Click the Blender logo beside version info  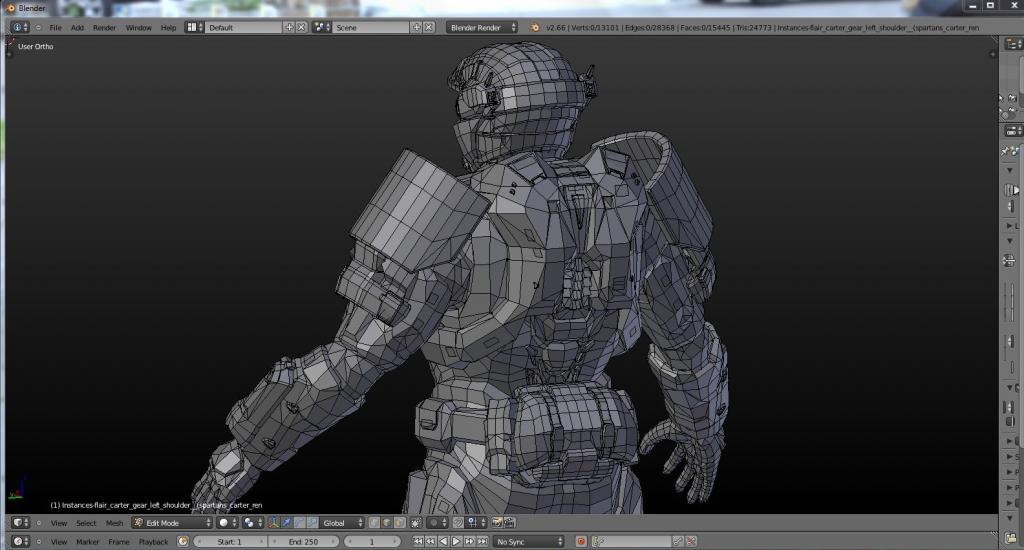[x=535, y=27]
